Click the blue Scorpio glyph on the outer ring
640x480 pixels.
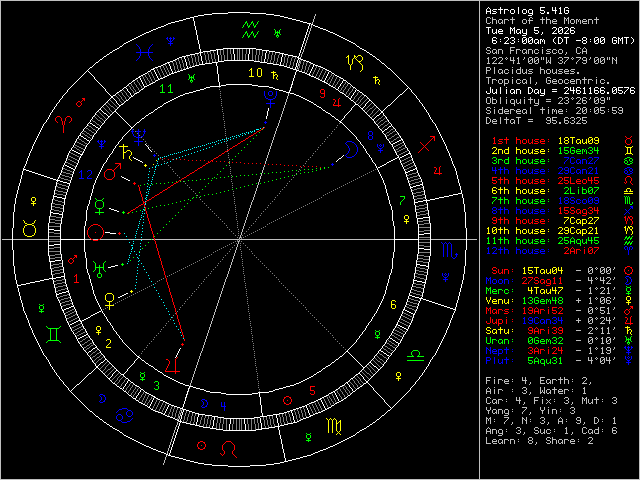pyautogui.click(x=450, y=250)
